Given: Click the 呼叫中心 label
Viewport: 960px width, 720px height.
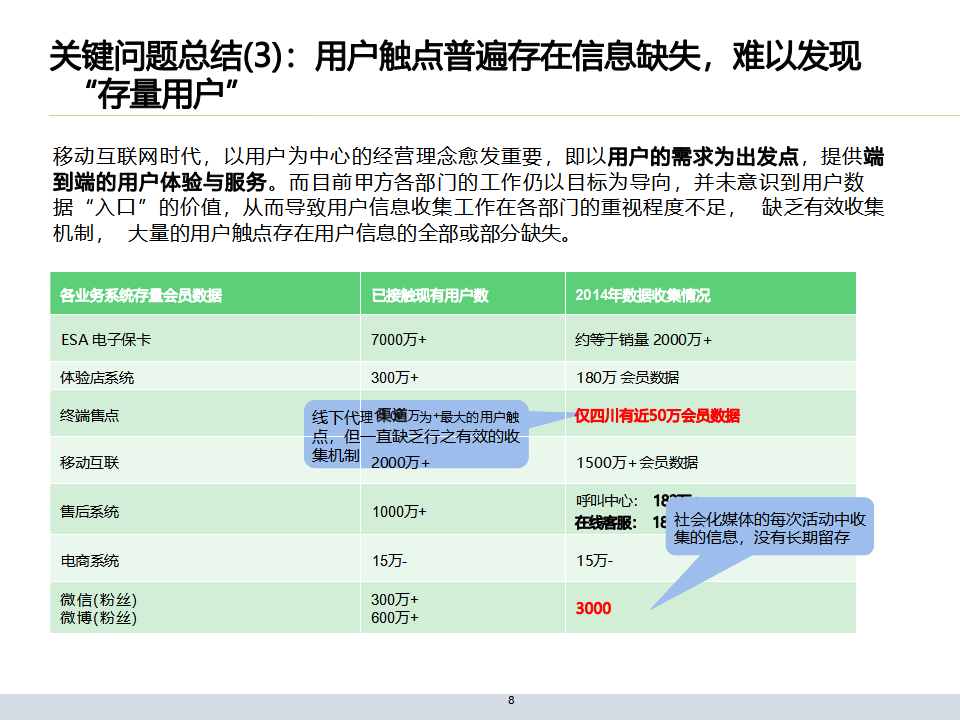Looking at the screenshot, I should (x=606, y=501).
